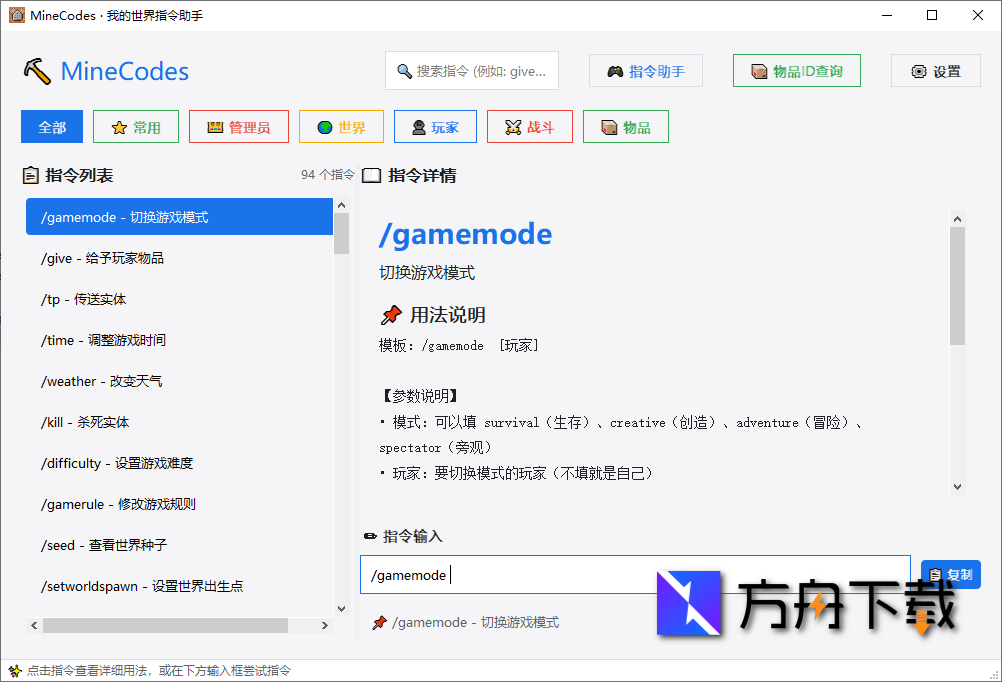Click the 指令列表 panel header icon
Viewport: 1002px width, 682px height.
(x=31, y=174)
